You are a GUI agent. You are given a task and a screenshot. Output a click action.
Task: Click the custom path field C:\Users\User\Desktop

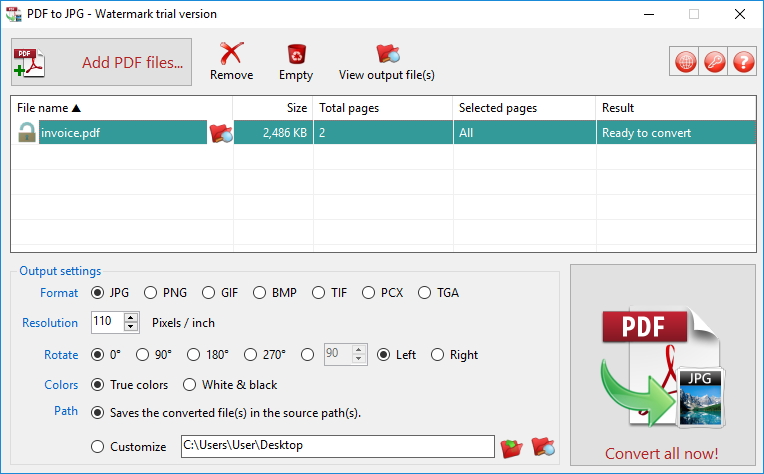338,446
